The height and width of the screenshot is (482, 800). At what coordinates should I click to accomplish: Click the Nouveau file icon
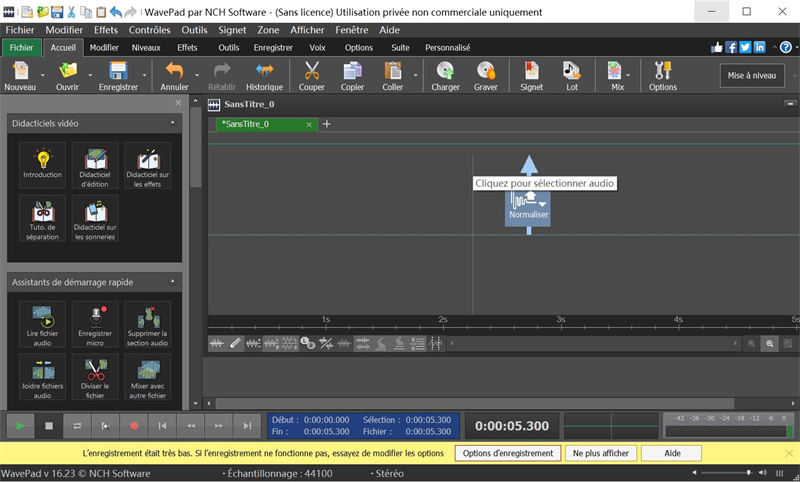click(x=20, y=75)
